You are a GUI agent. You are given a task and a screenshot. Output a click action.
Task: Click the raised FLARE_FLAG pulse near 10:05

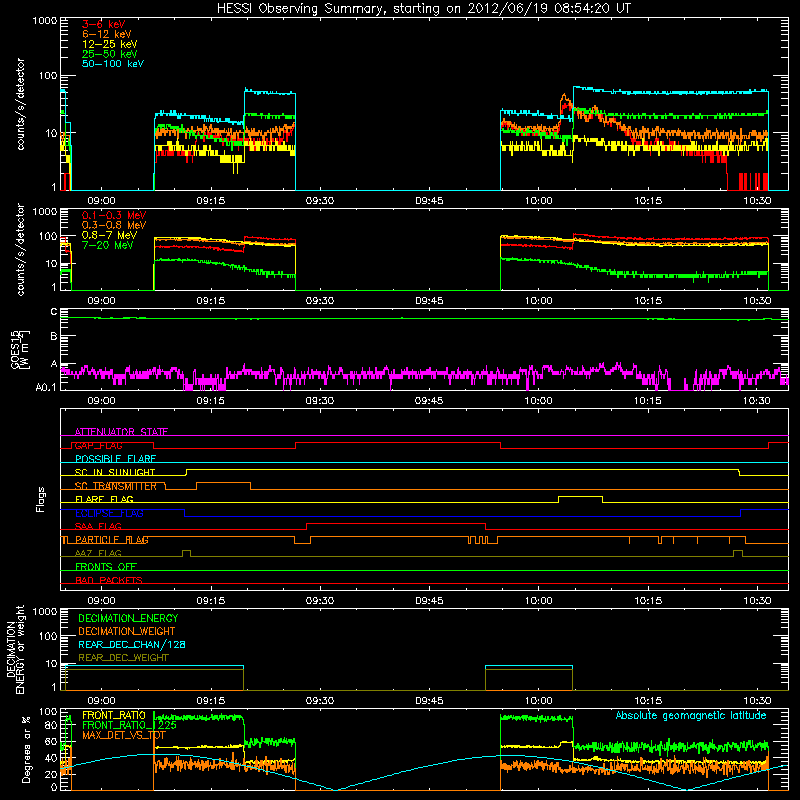pyautogui.click(x=580, y=497)
